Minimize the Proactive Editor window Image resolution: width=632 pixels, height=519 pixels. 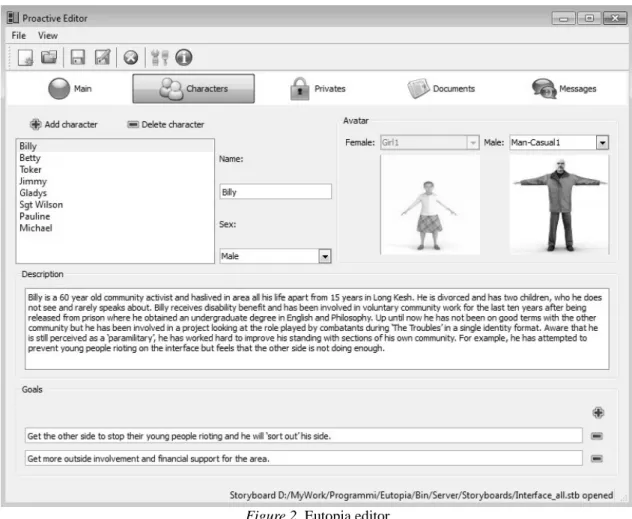563,18
